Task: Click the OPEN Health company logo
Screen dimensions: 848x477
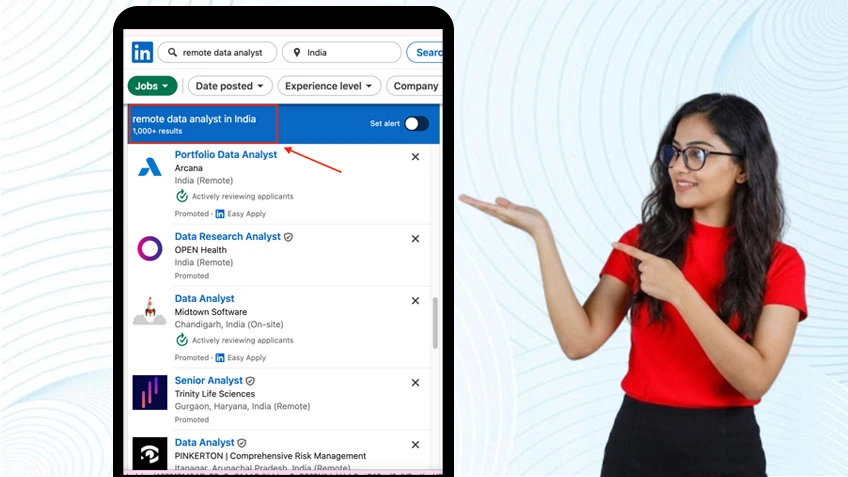Action: (150, 249)
